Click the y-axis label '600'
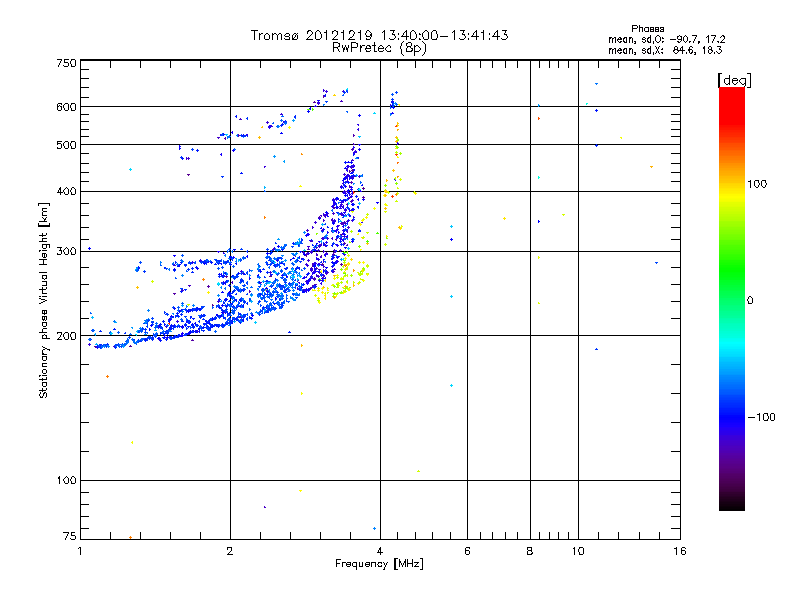The image size is (800, 600). (66, 107)
